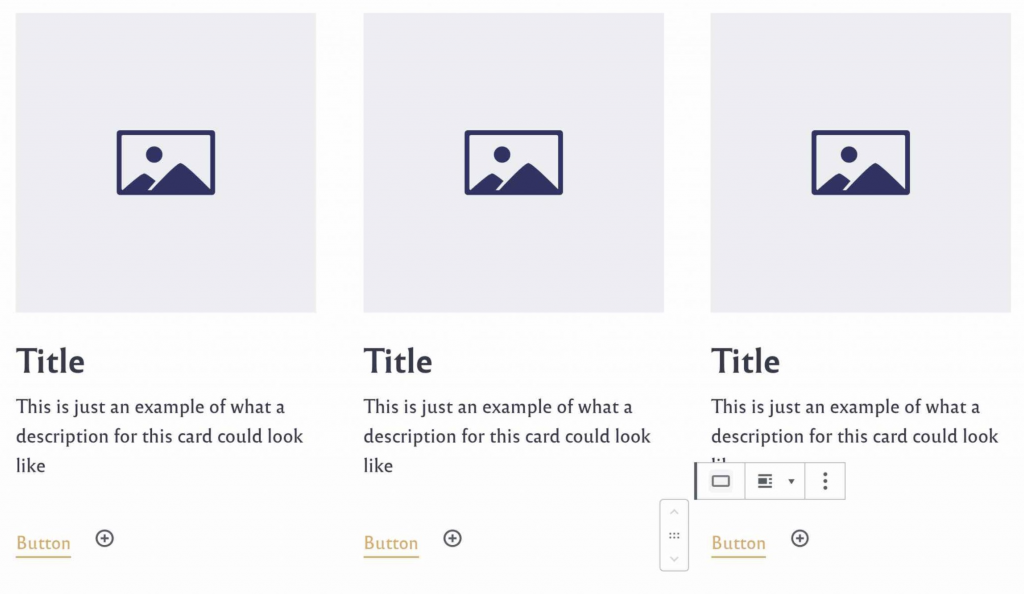1024x594 pixels.
Task: Add a button in the third card
Action: [800, 539]
